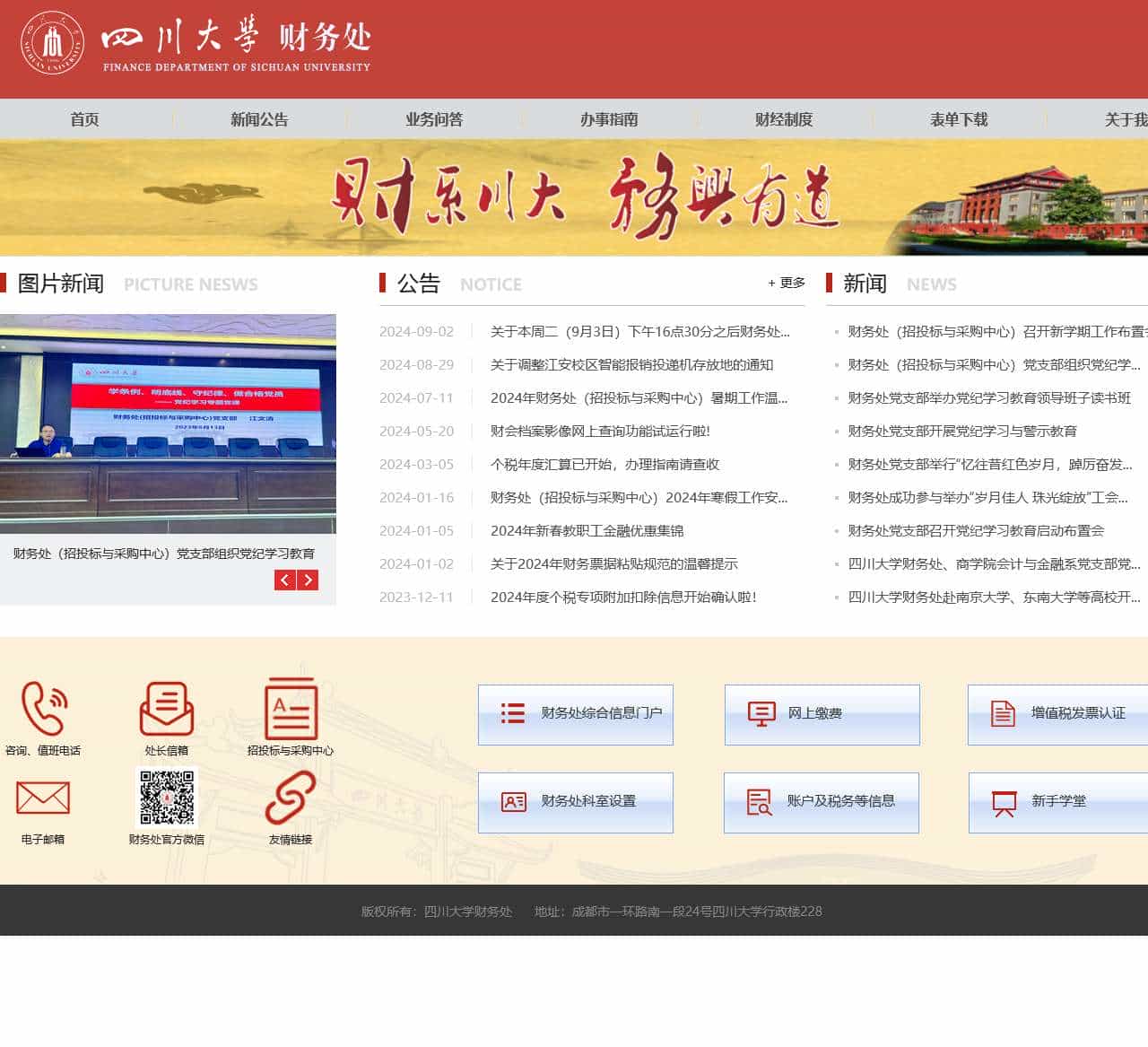Click the 招投标与采购中心 document icon
This screenshot has width=1148, height=1047.
click(291, 709)
